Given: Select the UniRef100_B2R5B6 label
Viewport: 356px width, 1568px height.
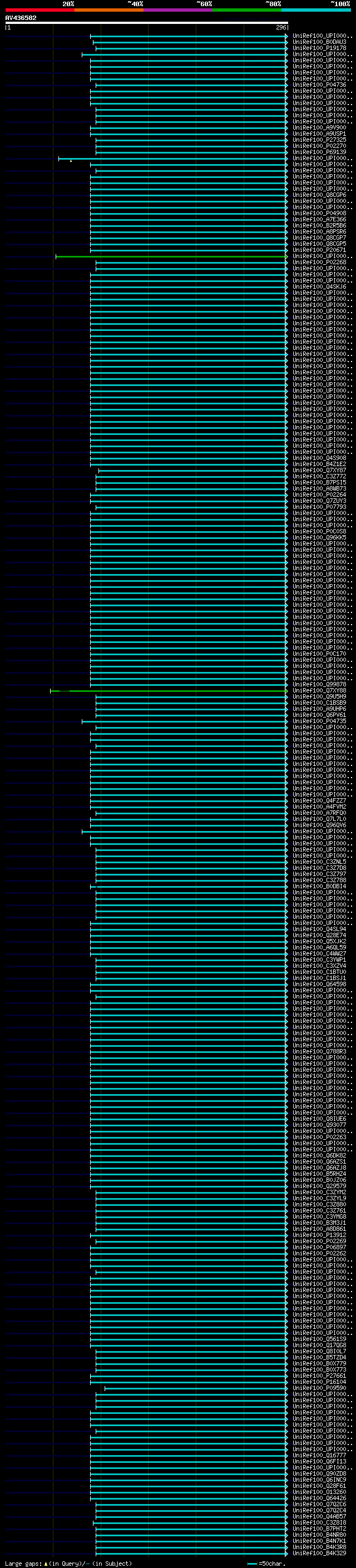Looking at the screenshot, I should 319,225.
